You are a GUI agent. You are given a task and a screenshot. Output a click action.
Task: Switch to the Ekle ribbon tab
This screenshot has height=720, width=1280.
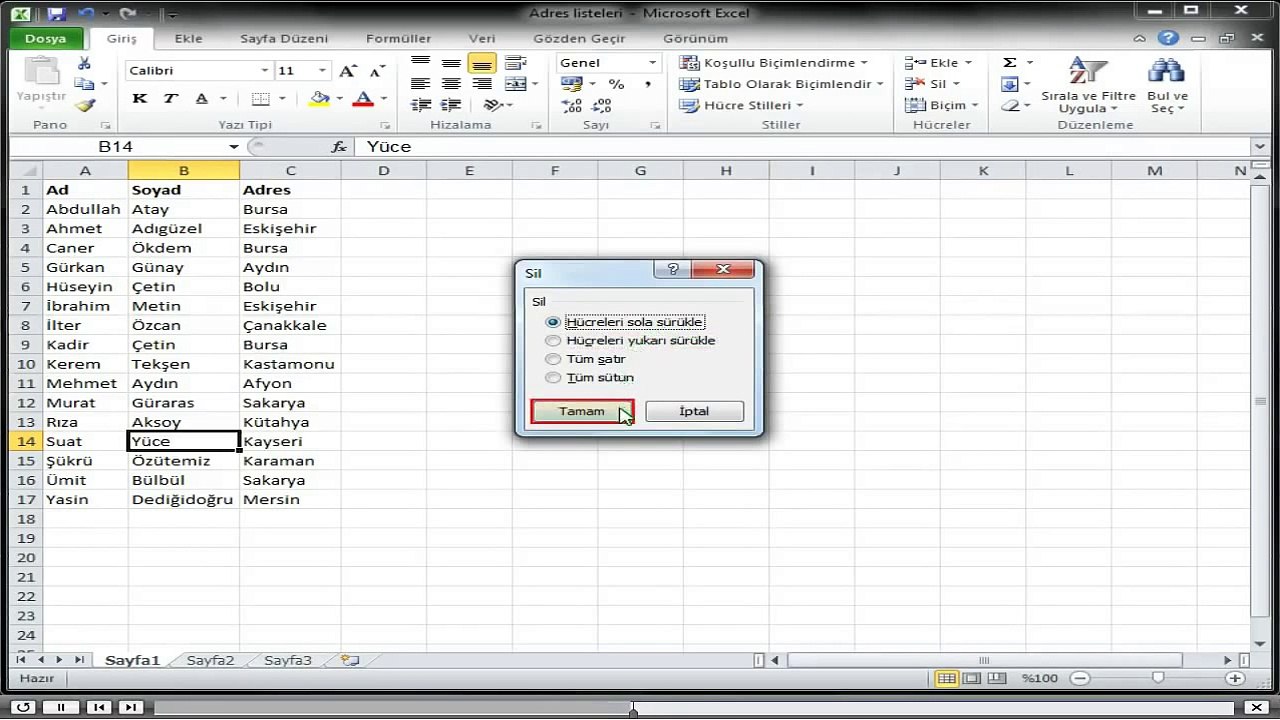[188, 39]
